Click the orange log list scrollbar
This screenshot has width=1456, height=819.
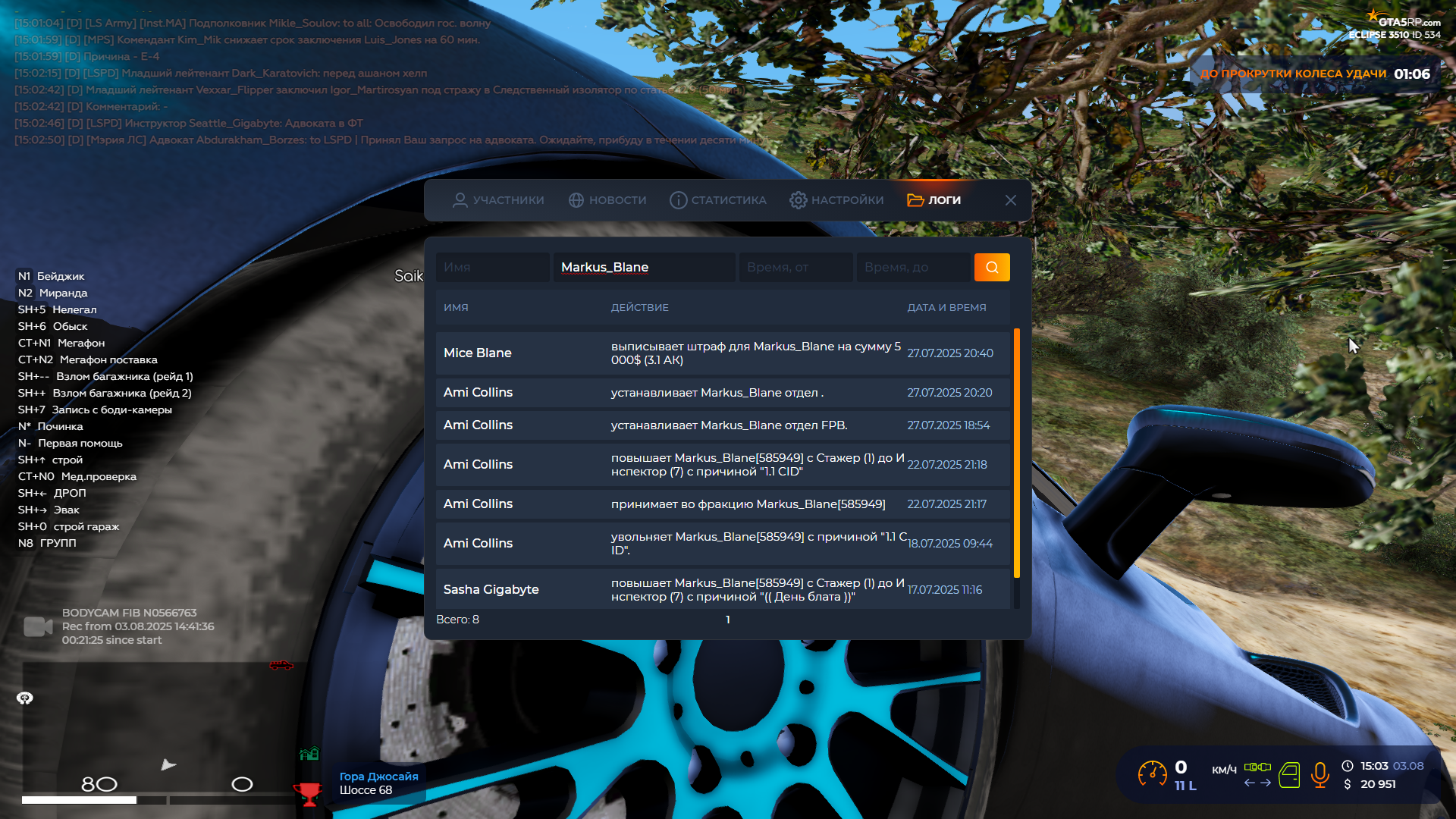click(1017, 453)
